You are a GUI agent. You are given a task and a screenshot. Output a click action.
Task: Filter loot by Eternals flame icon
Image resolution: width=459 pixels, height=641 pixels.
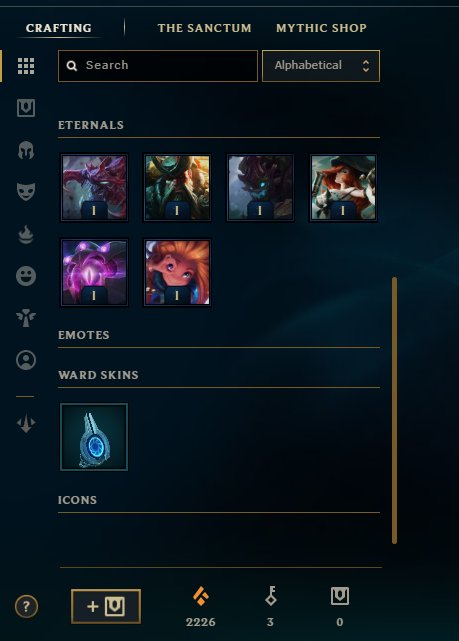point(26,234)
